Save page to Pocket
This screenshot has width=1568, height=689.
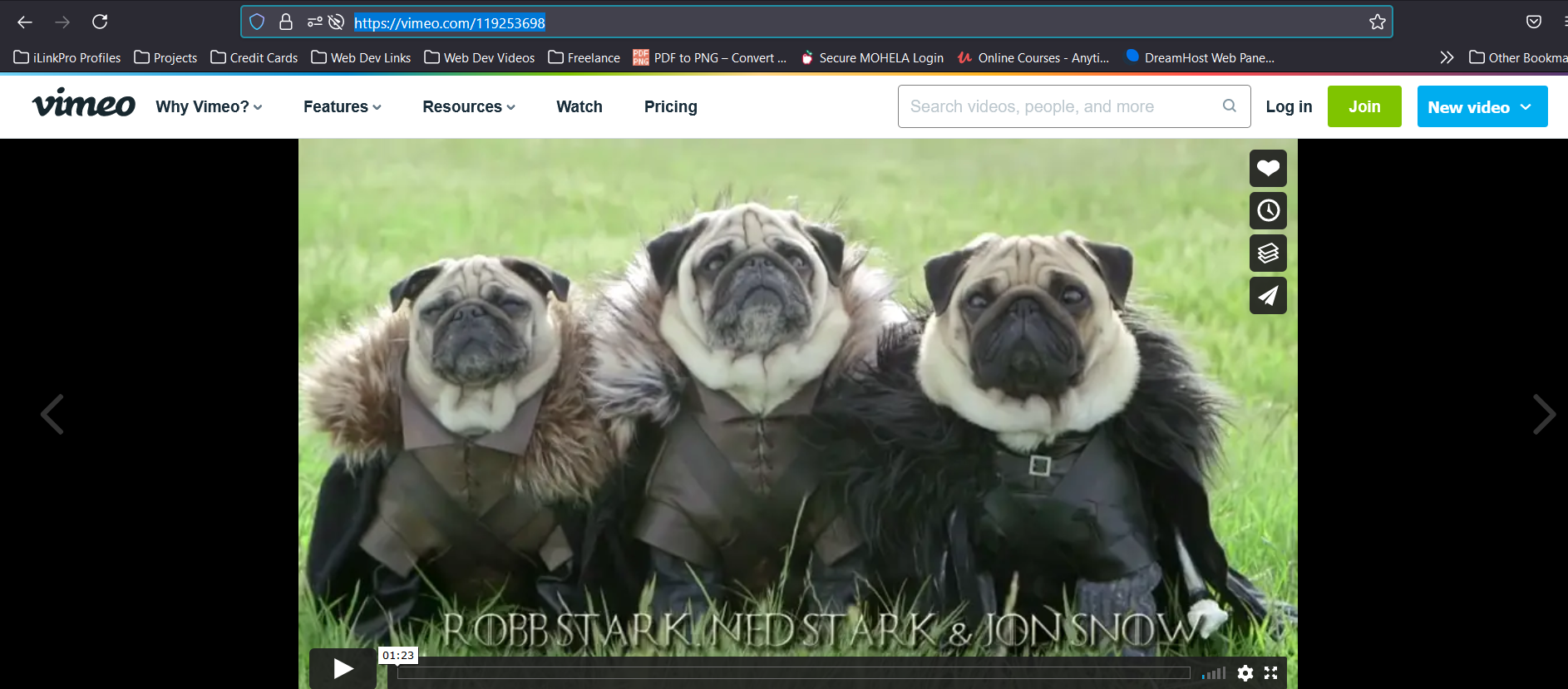1534,22
